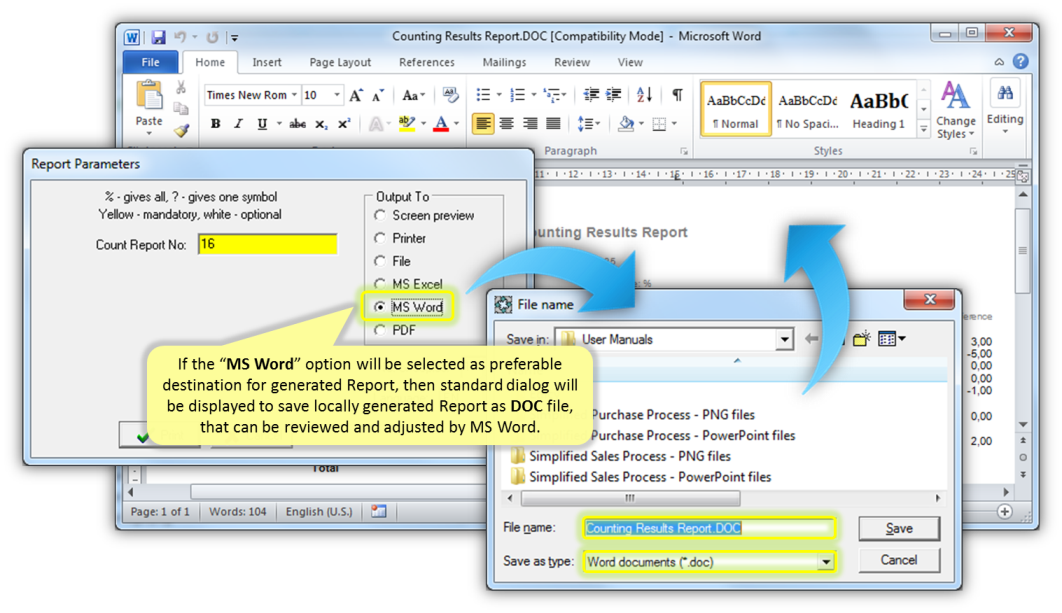Choose PDF as output destination

click(x=395, y=331)
